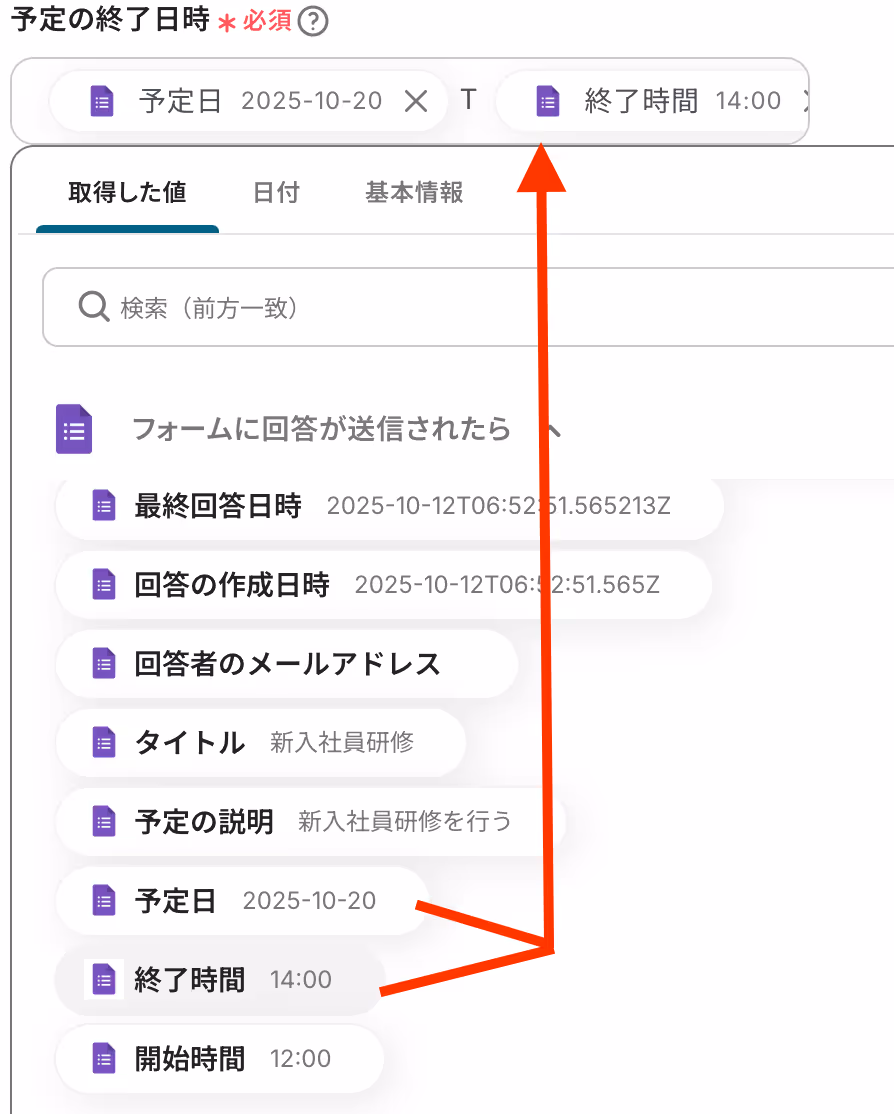Click the magnifier search icon
This screenshot has height=1114, width=894.
point(94,307)
